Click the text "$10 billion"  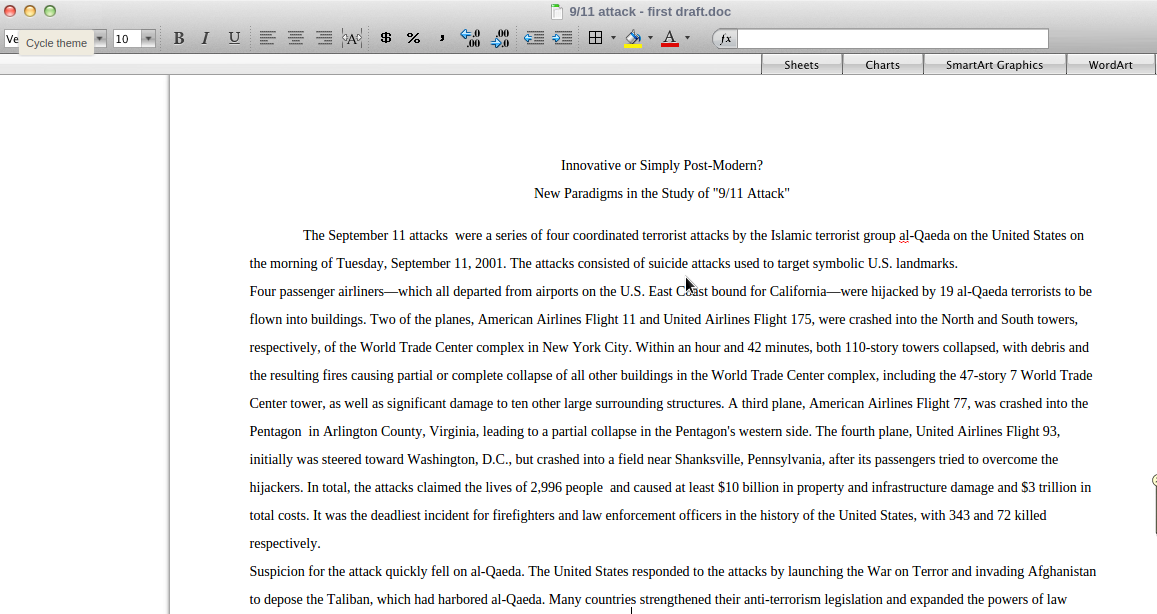pyautogui.click(x=750, y=488)
